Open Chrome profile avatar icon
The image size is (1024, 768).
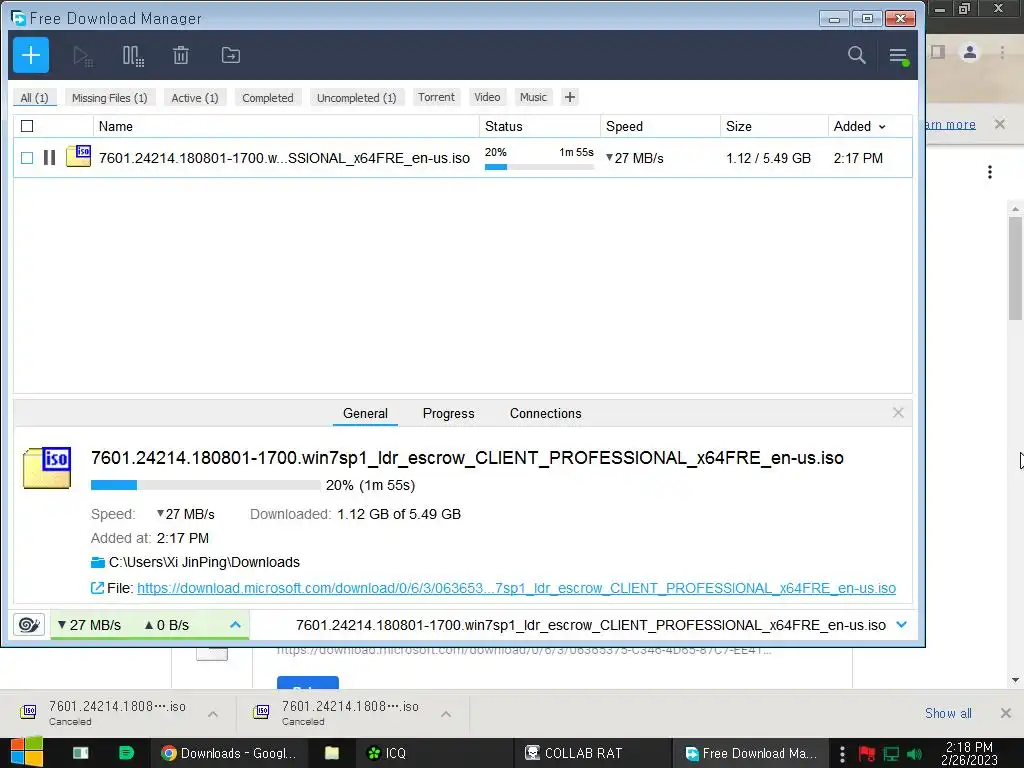(x=970, y=52)
